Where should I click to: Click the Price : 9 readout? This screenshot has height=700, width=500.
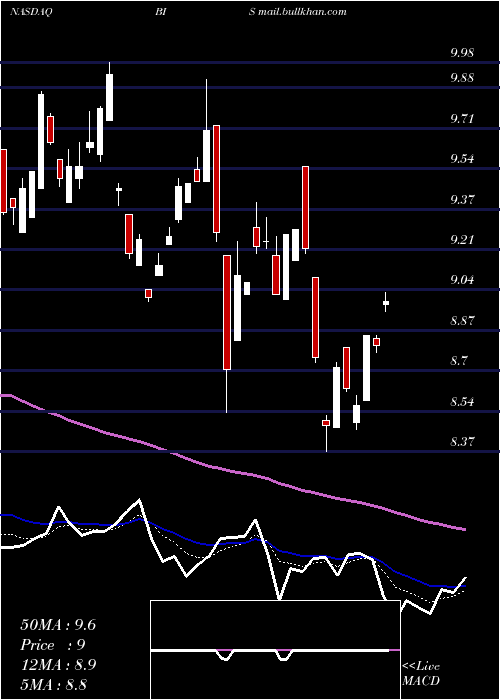click(x=53, y=645)
